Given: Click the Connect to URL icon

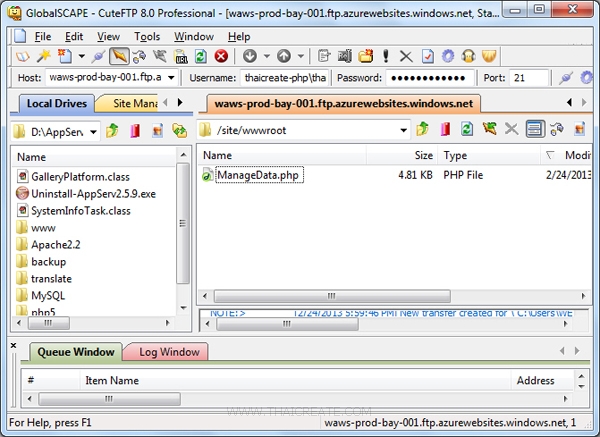Looking at the screenshot, I should tap(181, 57).
